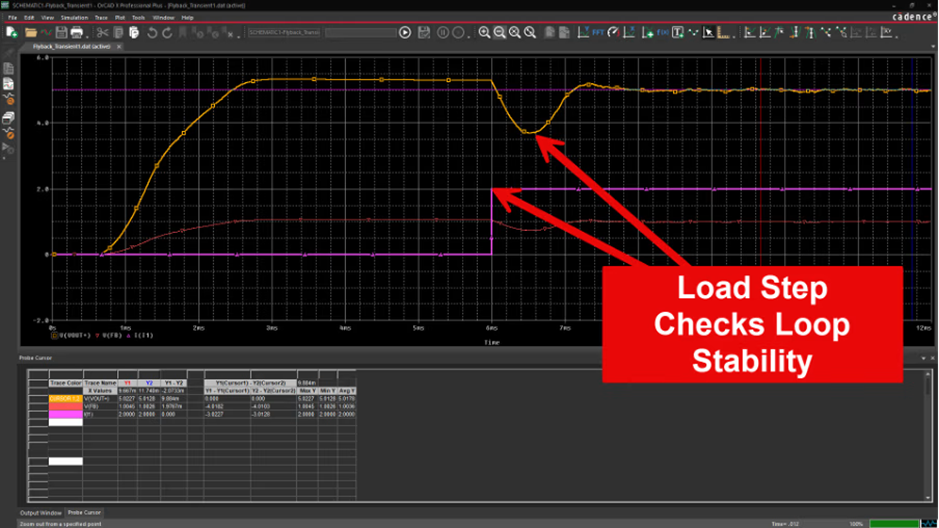Open the simulation profile combo box
Image resolution: width=939 pixels, height=528 pixels.
(x=284, y=32)
